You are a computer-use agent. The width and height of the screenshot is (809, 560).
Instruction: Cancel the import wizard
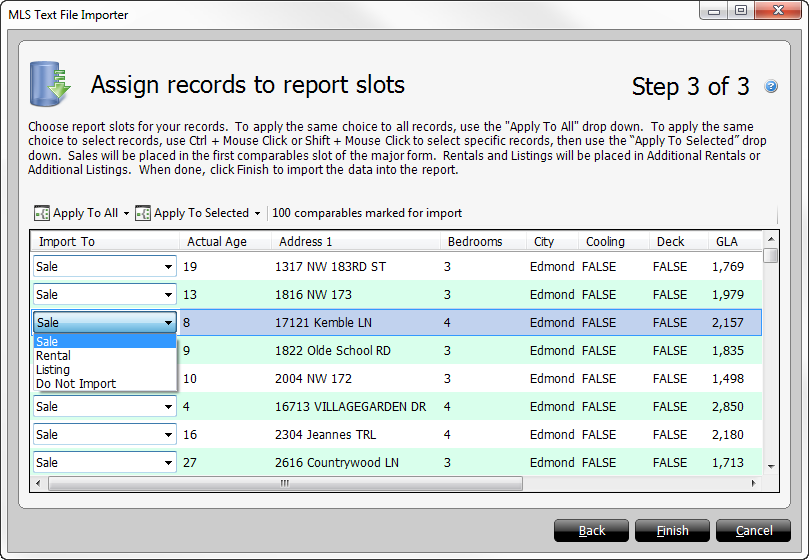tap(754, 531)
